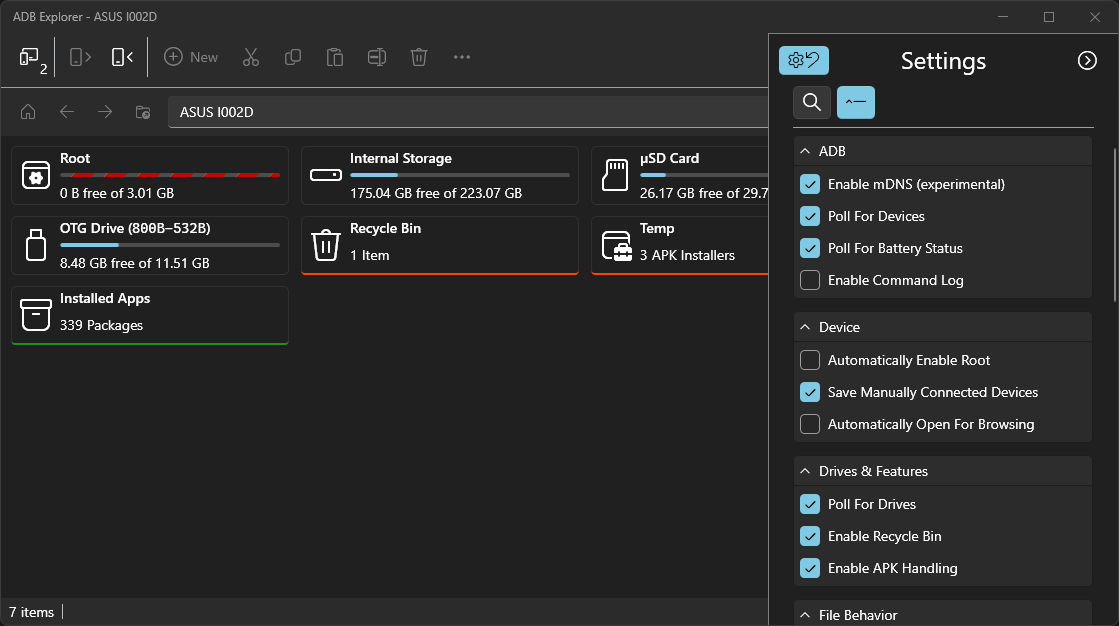Toggle Poll For Devices checkbox

coord(810,216)
